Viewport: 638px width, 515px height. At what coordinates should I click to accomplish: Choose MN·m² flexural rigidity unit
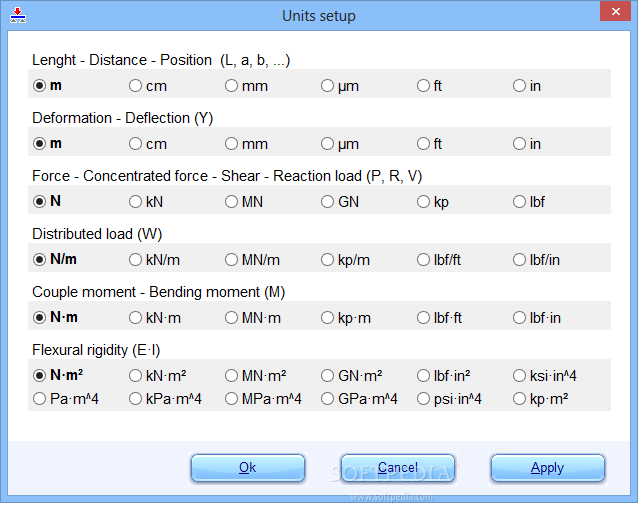click(x=256, y=375)
